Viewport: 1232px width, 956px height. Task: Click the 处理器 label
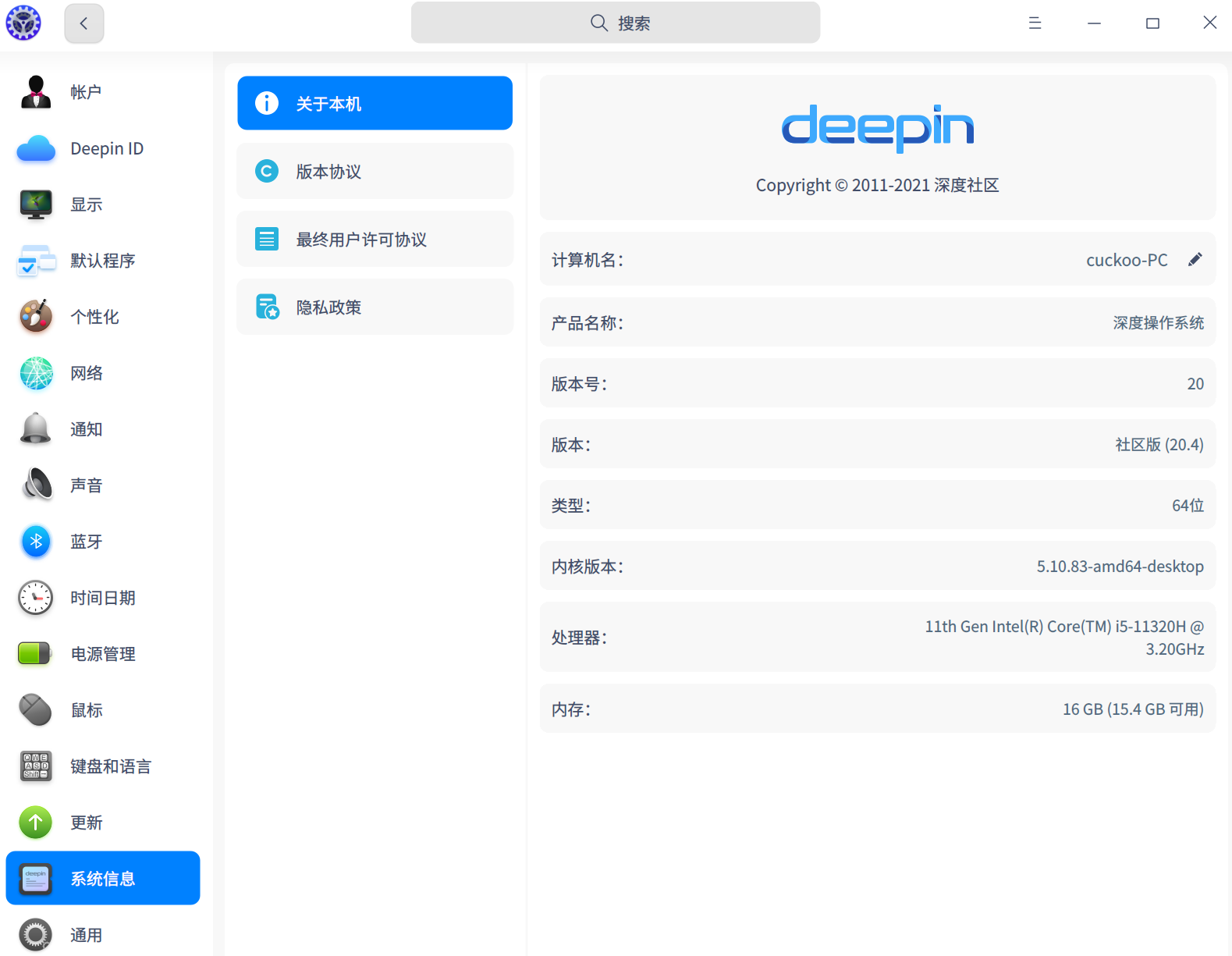coord(580,638)
